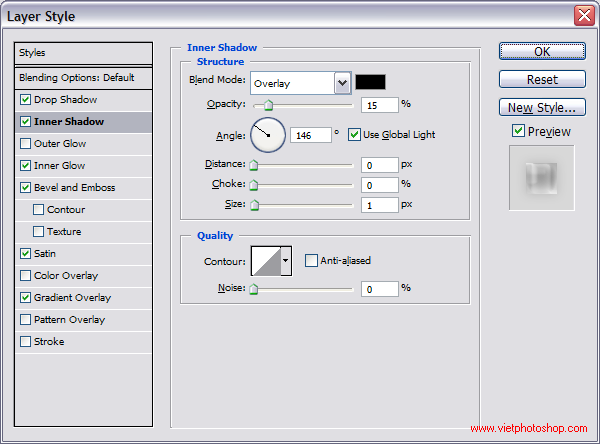This screenshot has height=444, width=600.
Task: Click the Angle dial control
Action: click(x=267, y=135)
